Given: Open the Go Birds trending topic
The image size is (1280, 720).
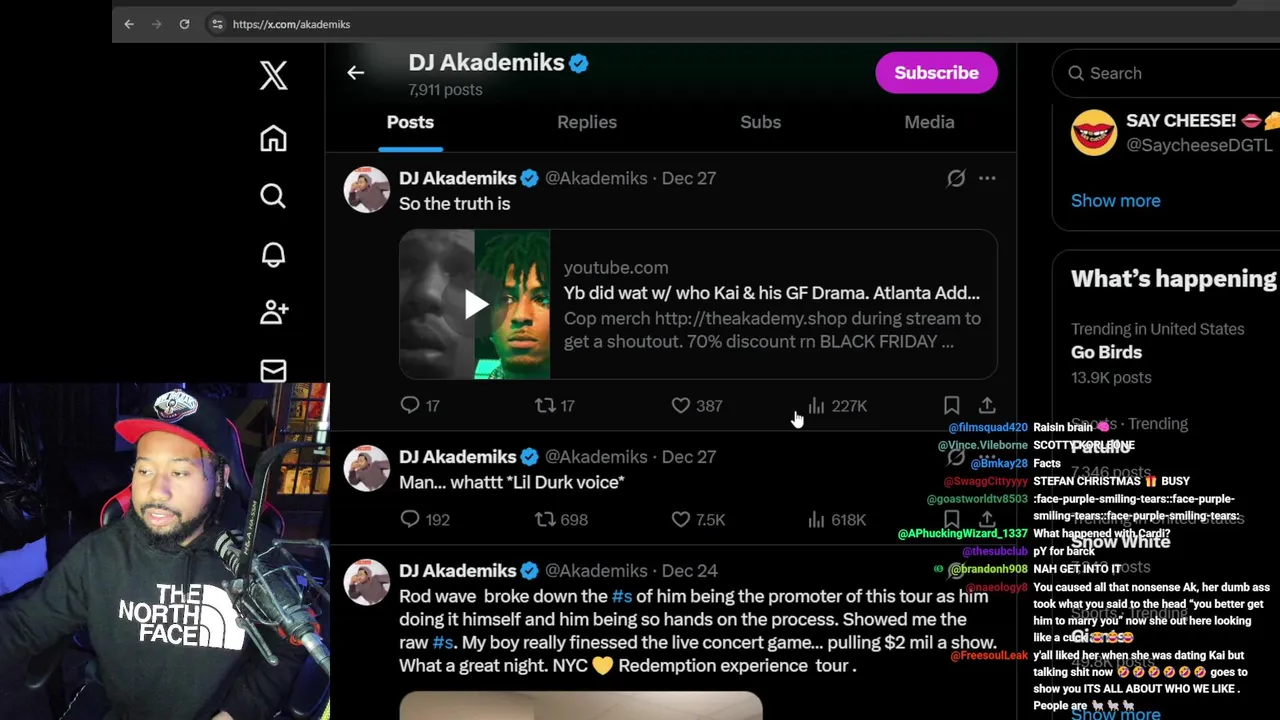Looking at the screenshot, I should point(1106,352).
